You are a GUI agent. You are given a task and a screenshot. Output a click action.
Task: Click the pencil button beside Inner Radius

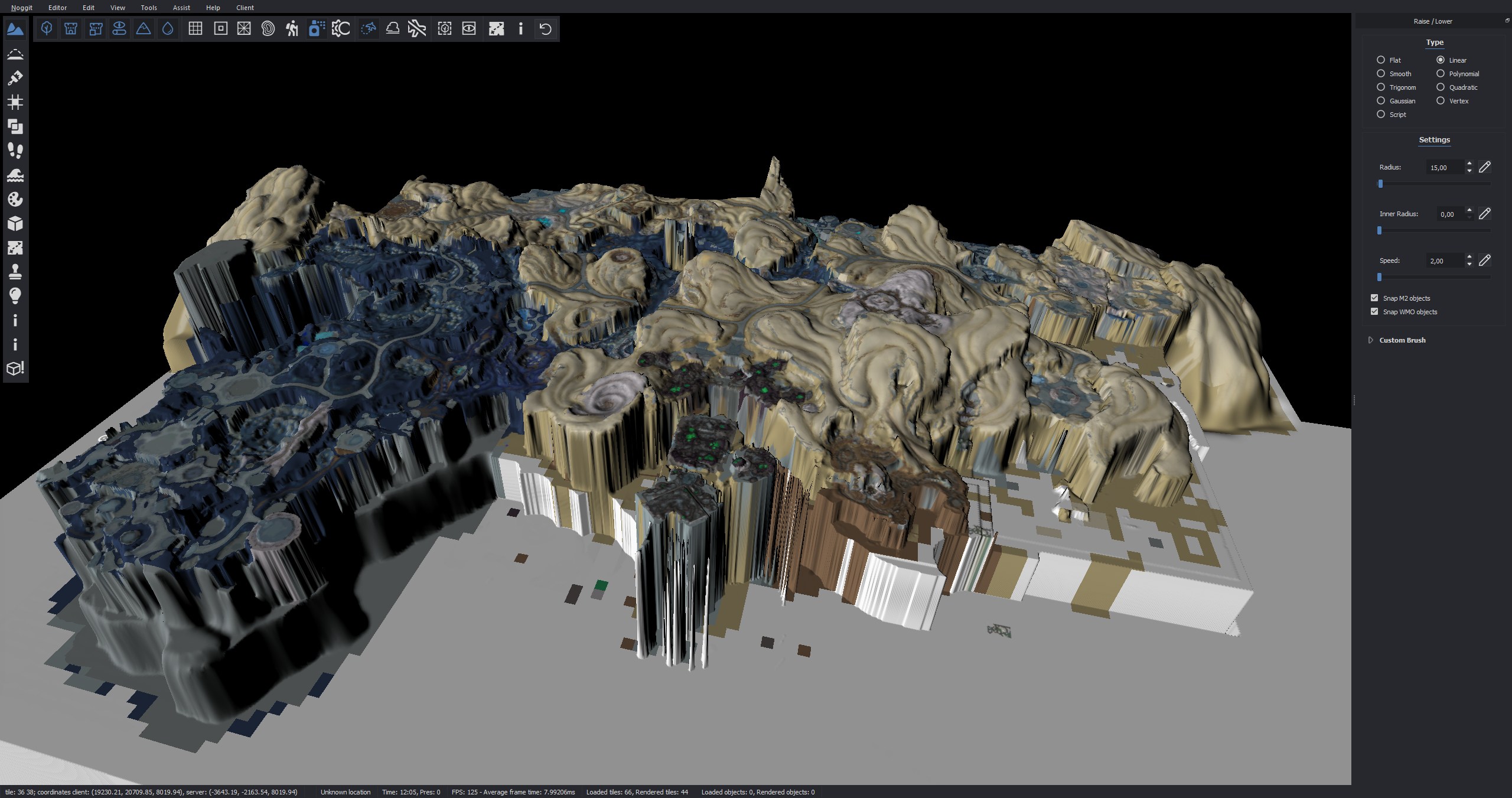coord(1485,214)
